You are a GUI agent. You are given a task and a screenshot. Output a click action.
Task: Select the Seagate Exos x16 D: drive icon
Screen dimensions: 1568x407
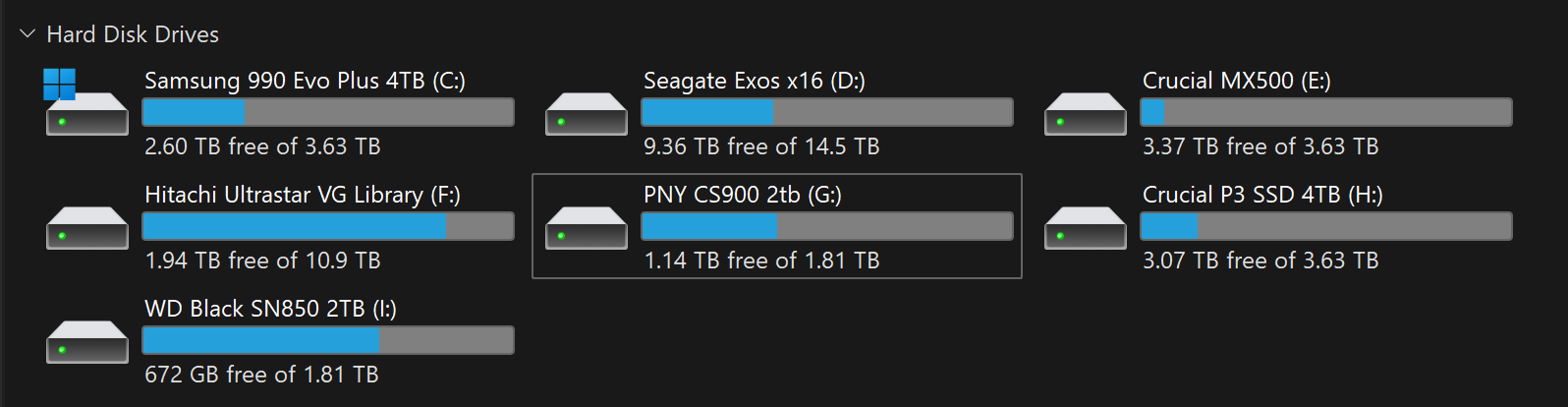(587, 114)
